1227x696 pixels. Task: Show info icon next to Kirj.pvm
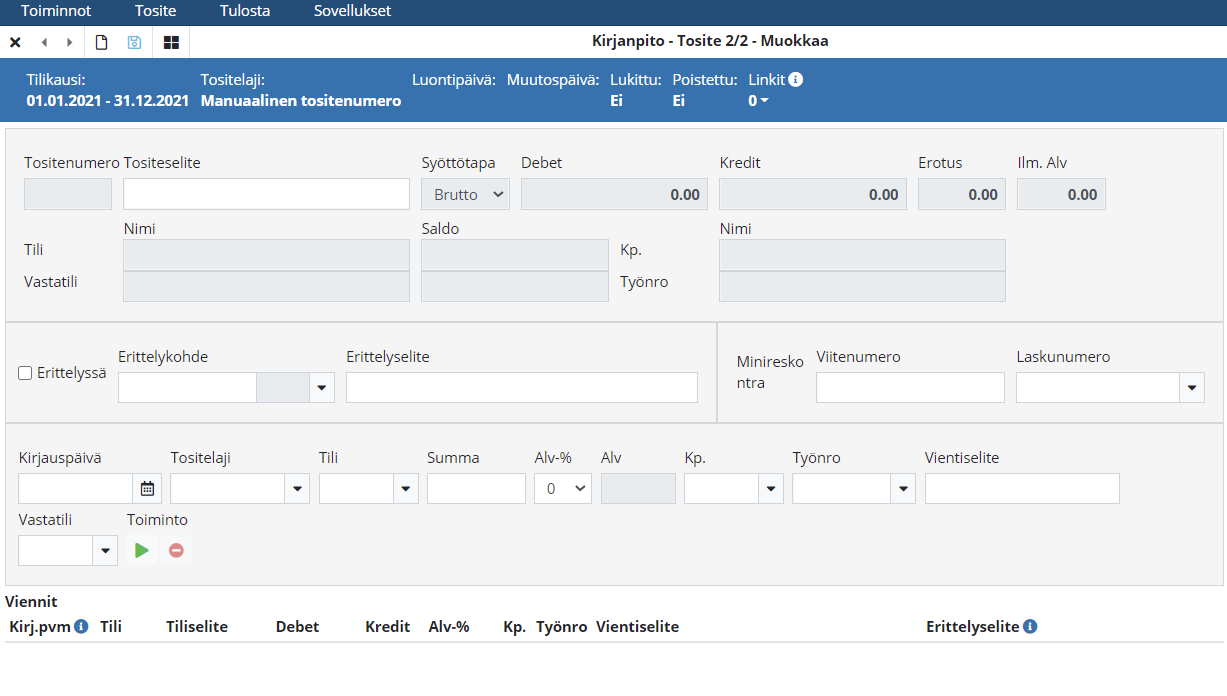point(81,626)
